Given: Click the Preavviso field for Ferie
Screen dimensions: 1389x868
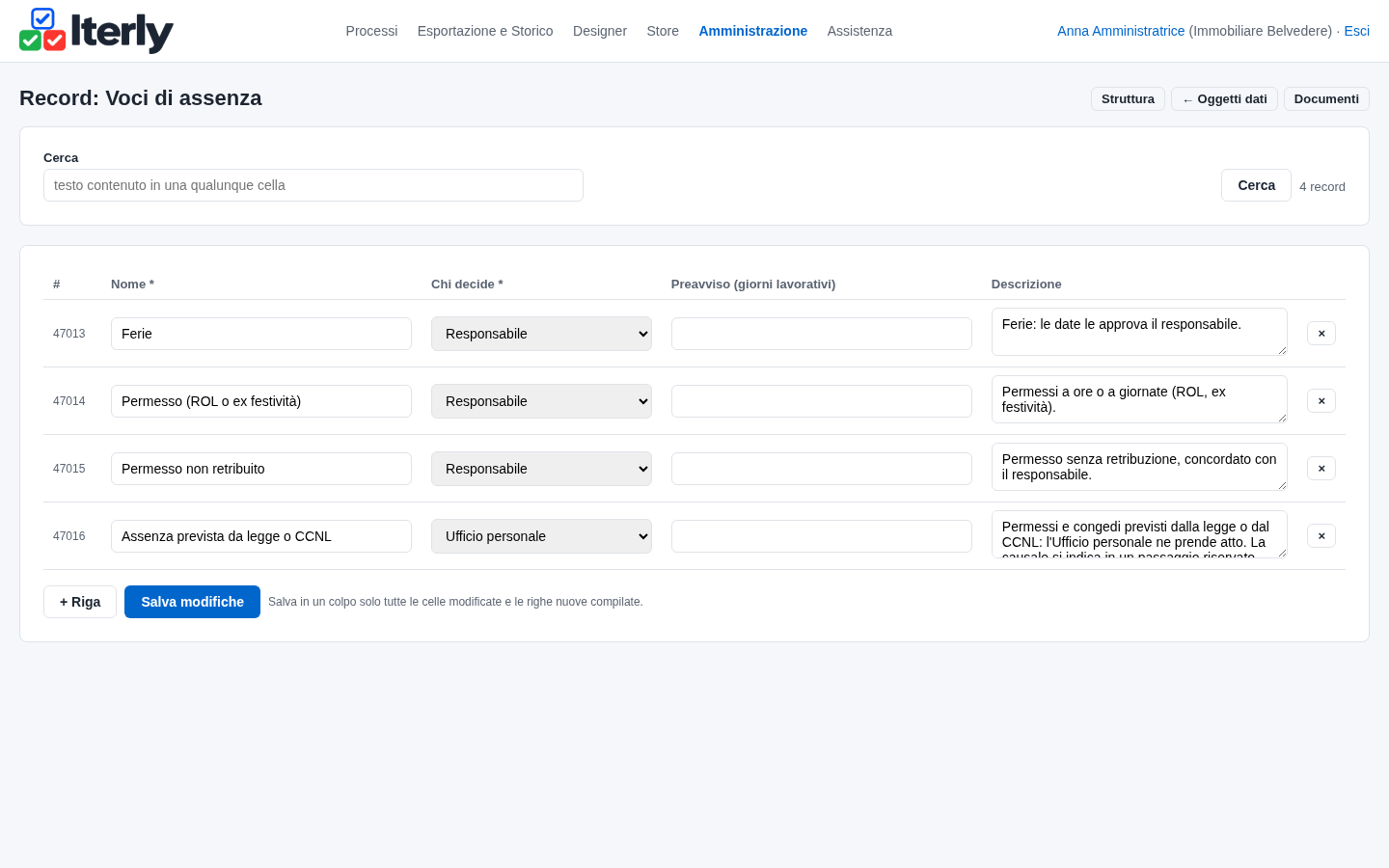Looking at the screenshot, I should (822, 334).
